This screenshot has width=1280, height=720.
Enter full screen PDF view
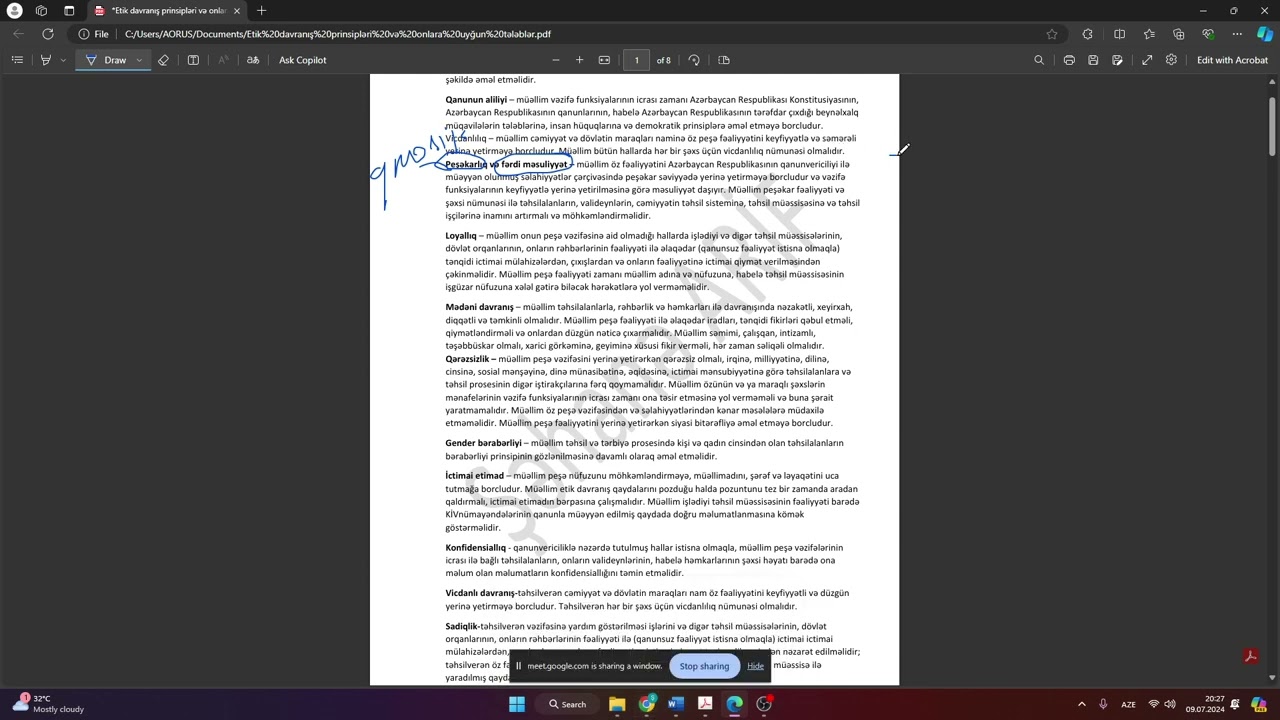1147,60
